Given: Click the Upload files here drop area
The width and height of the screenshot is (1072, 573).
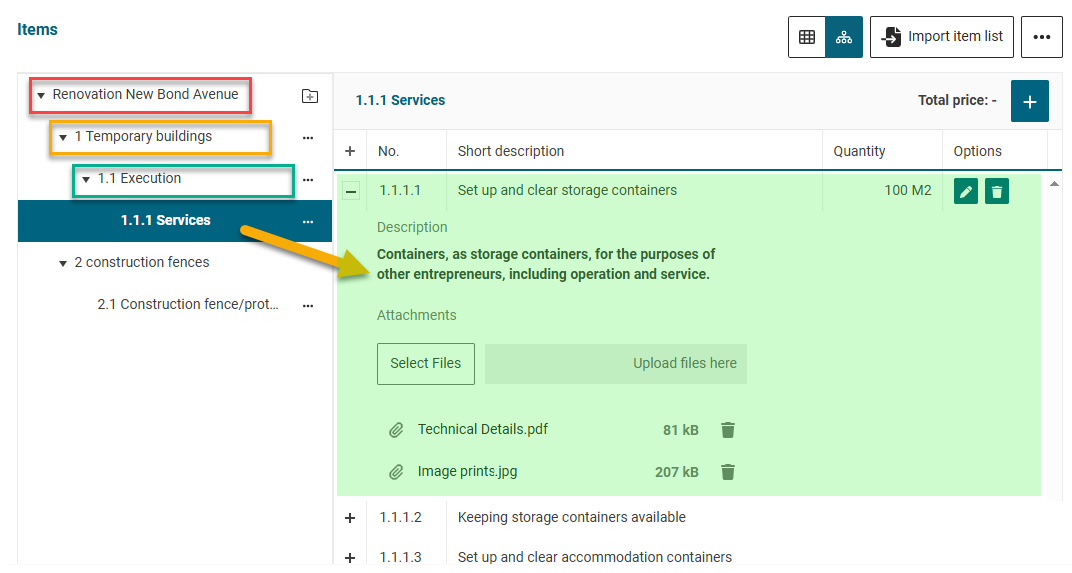Looking at the screenshot, I should pos(615,364).
